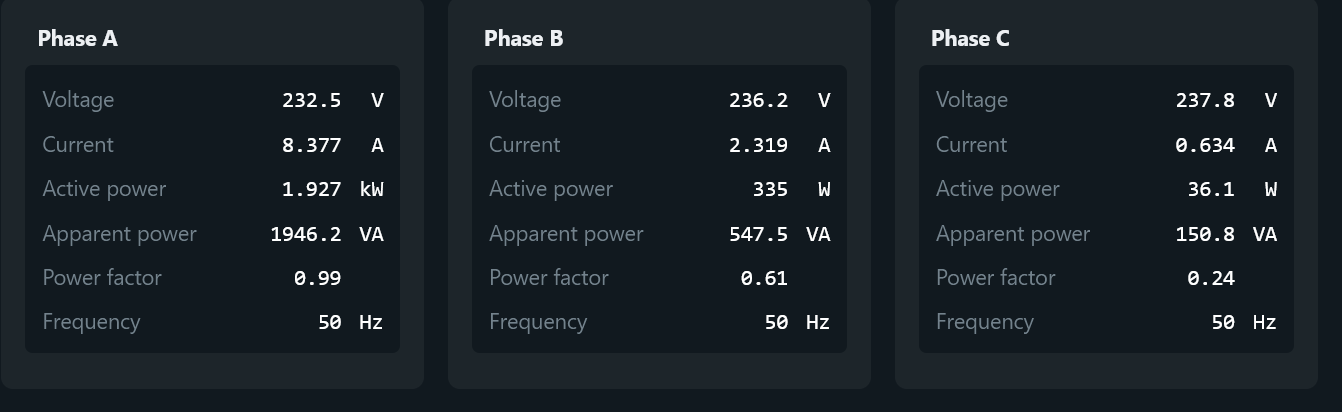Select Phase C current value 0.634

[1206, 145]
